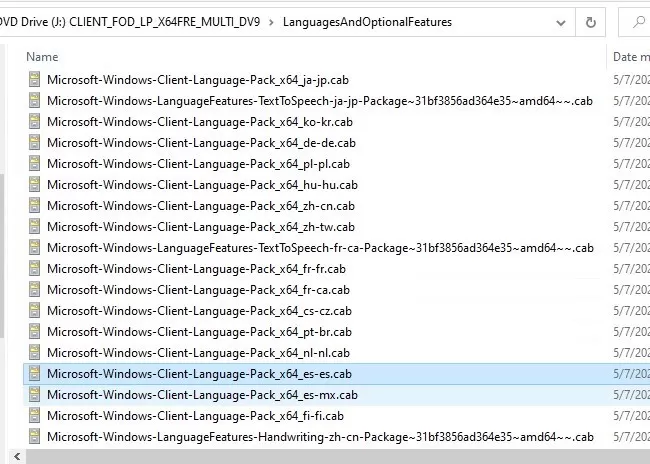Click the cab icon beside fr-ca Language Pack
Image resolution: width=650 pixels, height=464 pixels.
pos(34,290)
